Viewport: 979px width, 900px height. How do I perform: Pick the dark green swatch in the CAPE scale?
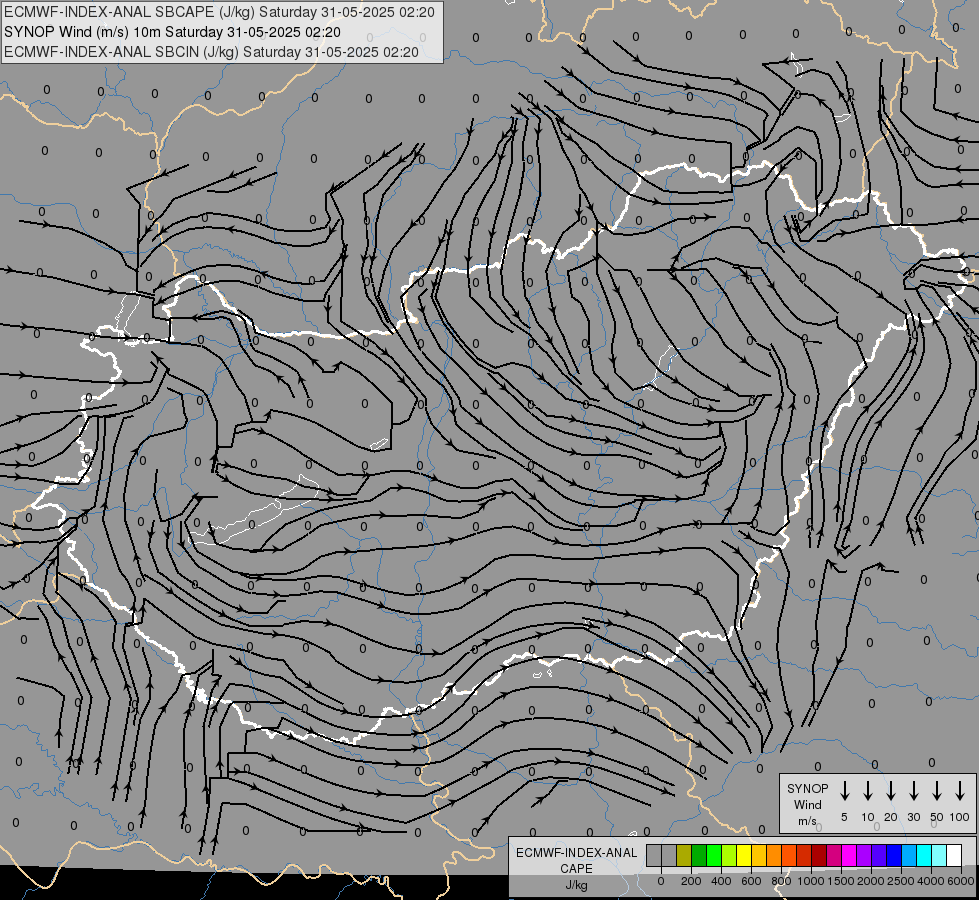[699, 855]
